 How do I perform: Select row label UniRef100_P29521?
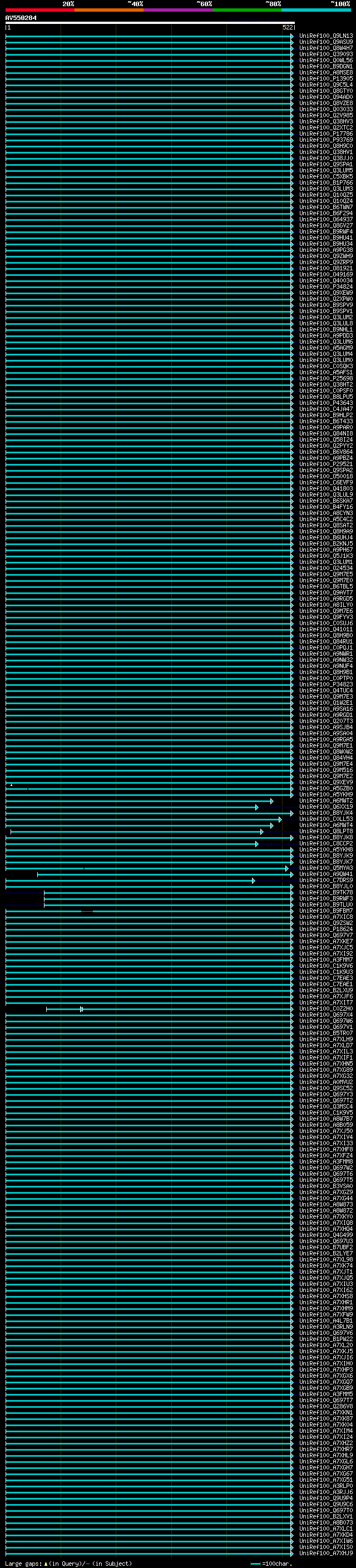click(x=325, y=464)
